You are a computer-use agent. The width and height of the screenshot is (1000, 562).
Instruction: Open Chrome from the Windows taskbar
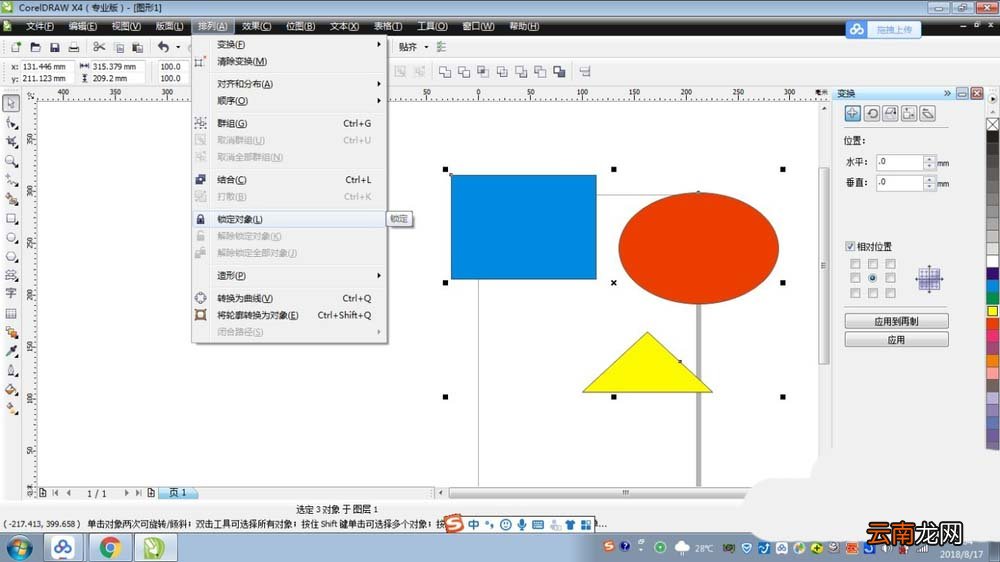(110, 547)
